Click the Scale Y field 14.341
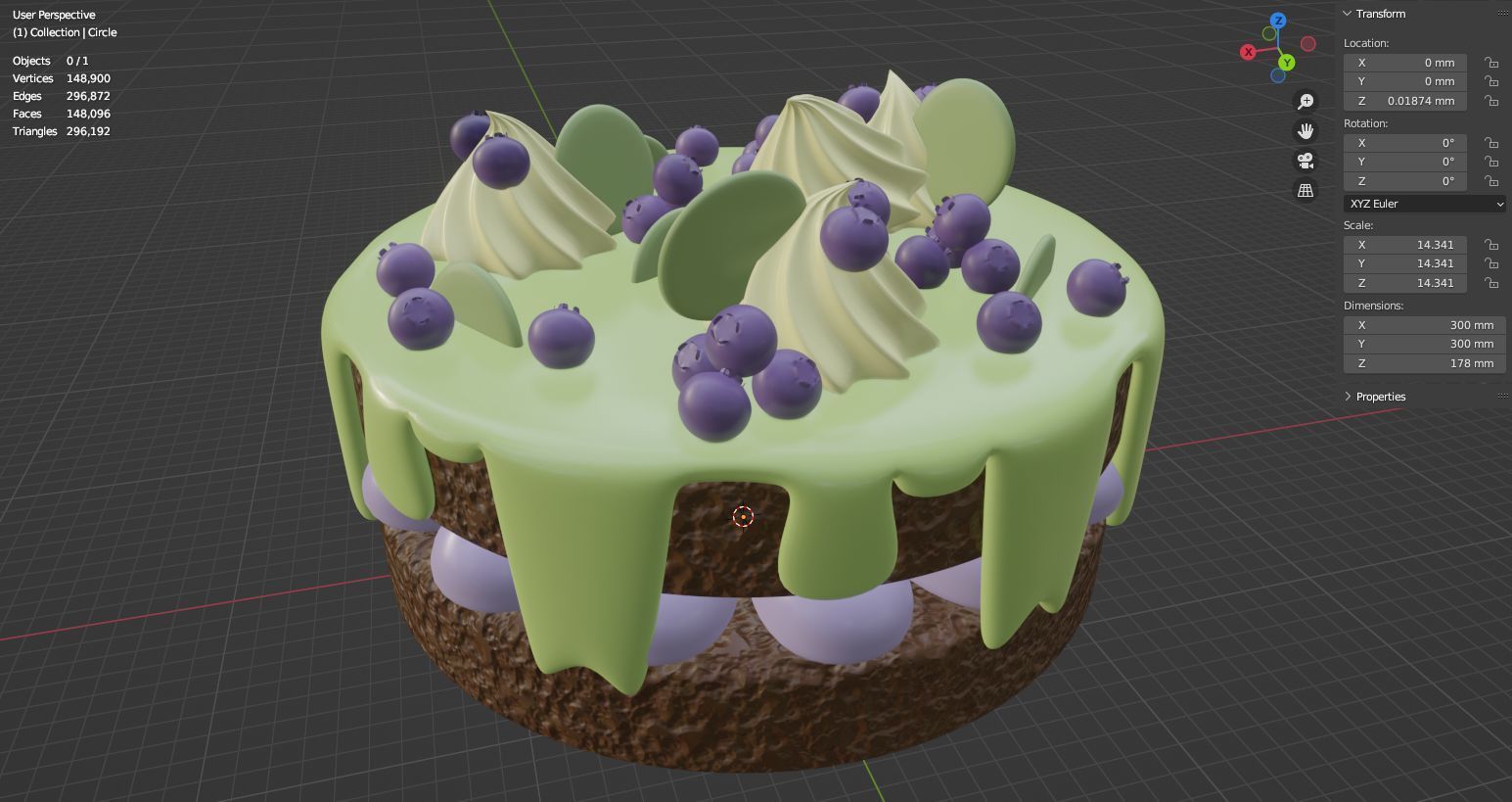Image resolution: width=1512 pixels, height=802 pixels. (x=1405, y=263)
